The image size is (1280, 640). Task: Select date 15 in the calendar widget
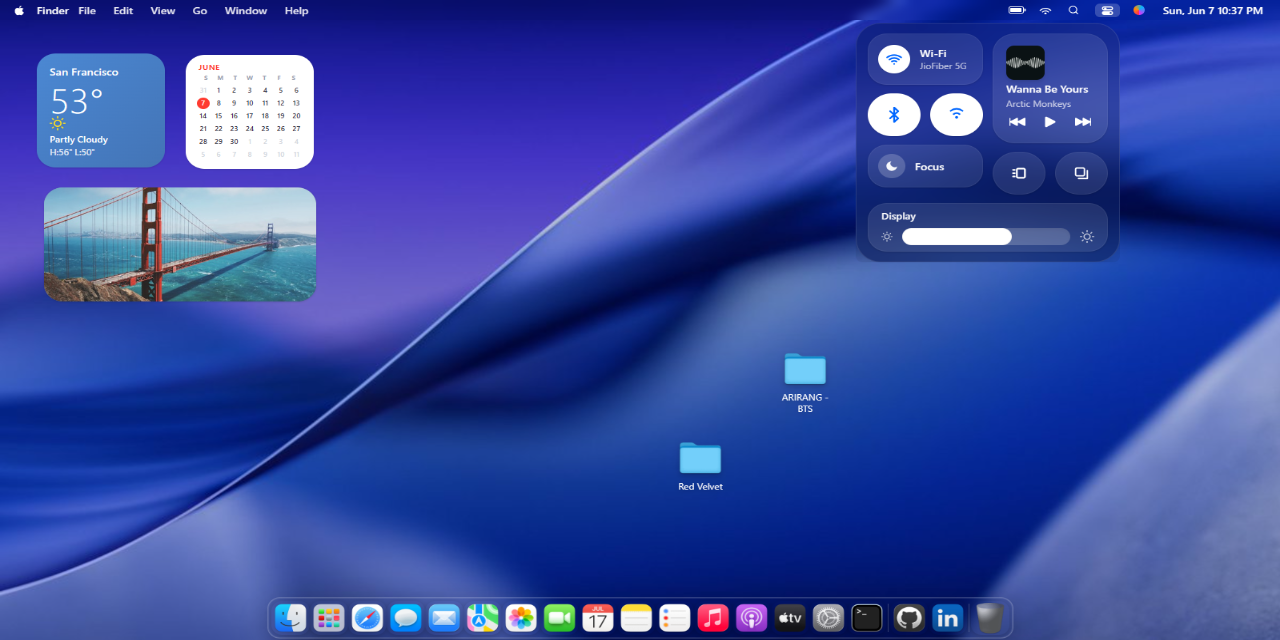click(x=219, y=115)
